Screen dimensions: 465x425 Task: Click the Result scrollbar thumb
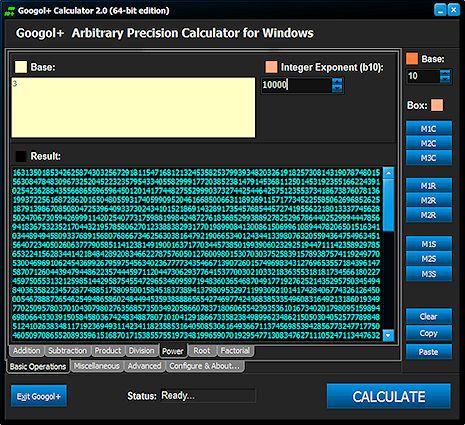pos(388,205)
